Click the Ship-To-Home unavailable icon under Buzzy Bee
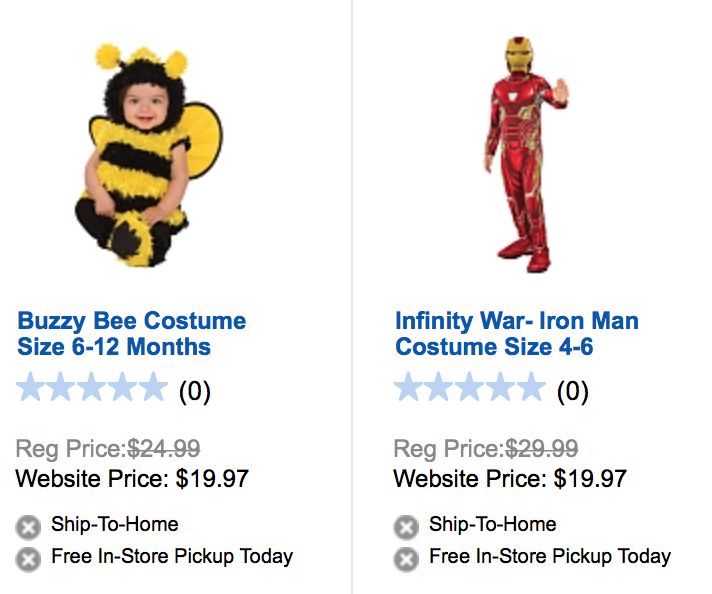The height and width of the screenshot is (594, 712). tap(28, 527)
